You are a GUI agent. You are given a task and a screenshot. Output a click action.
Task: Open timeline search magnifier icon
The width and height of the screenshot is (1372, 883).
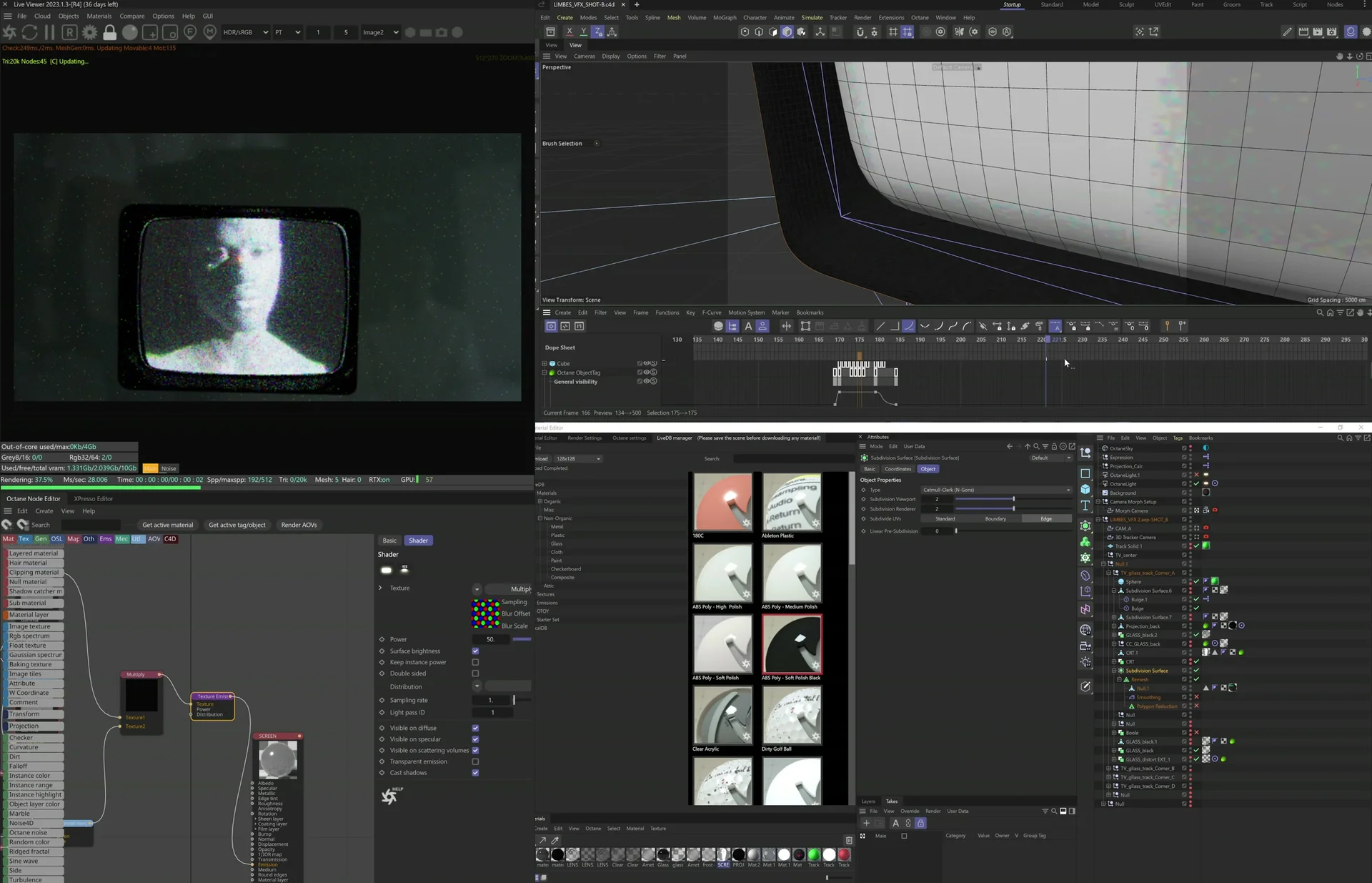coord(1320,312)
